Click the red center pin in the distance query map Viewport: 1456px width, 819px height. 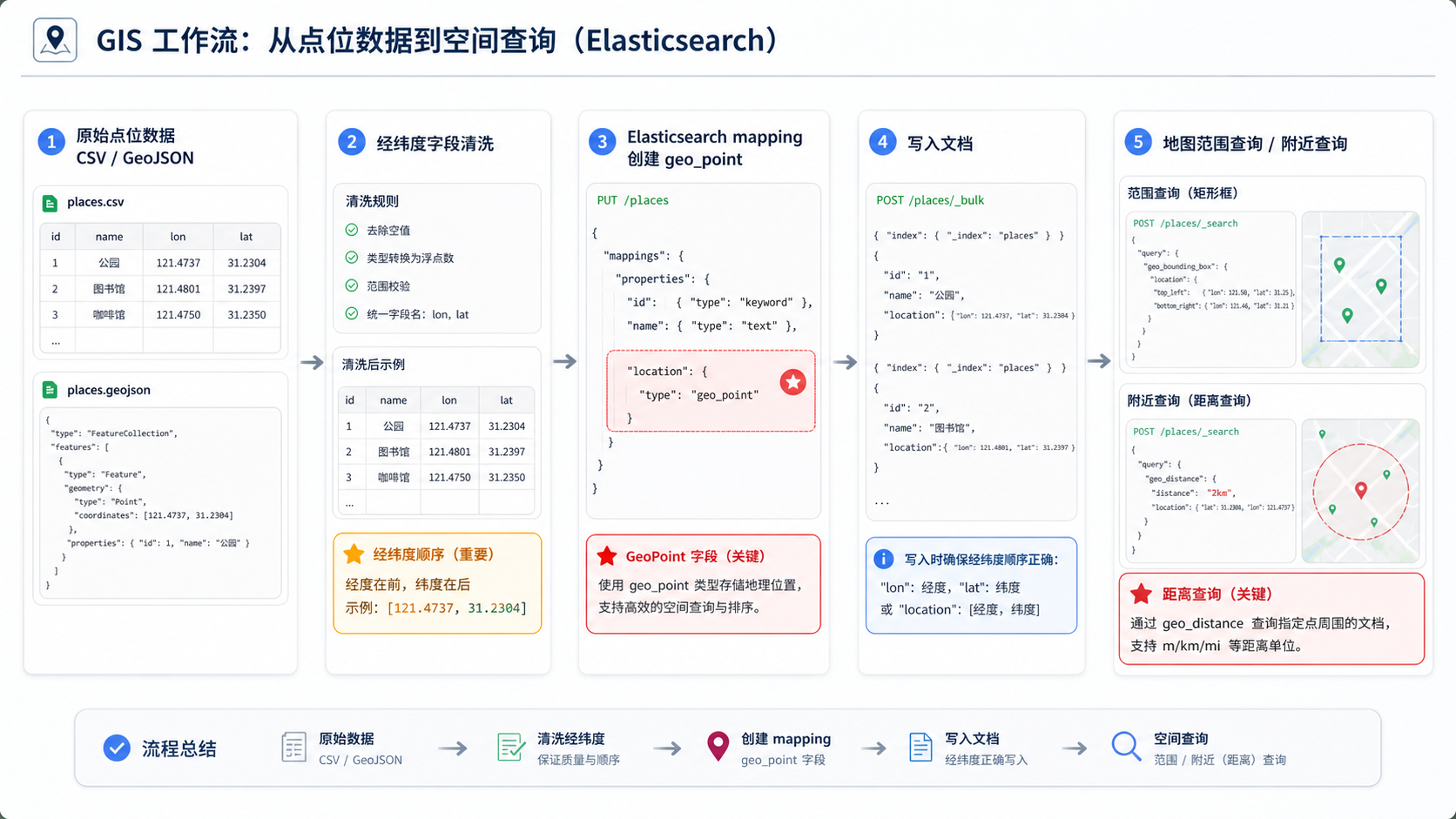point(1361,491)
